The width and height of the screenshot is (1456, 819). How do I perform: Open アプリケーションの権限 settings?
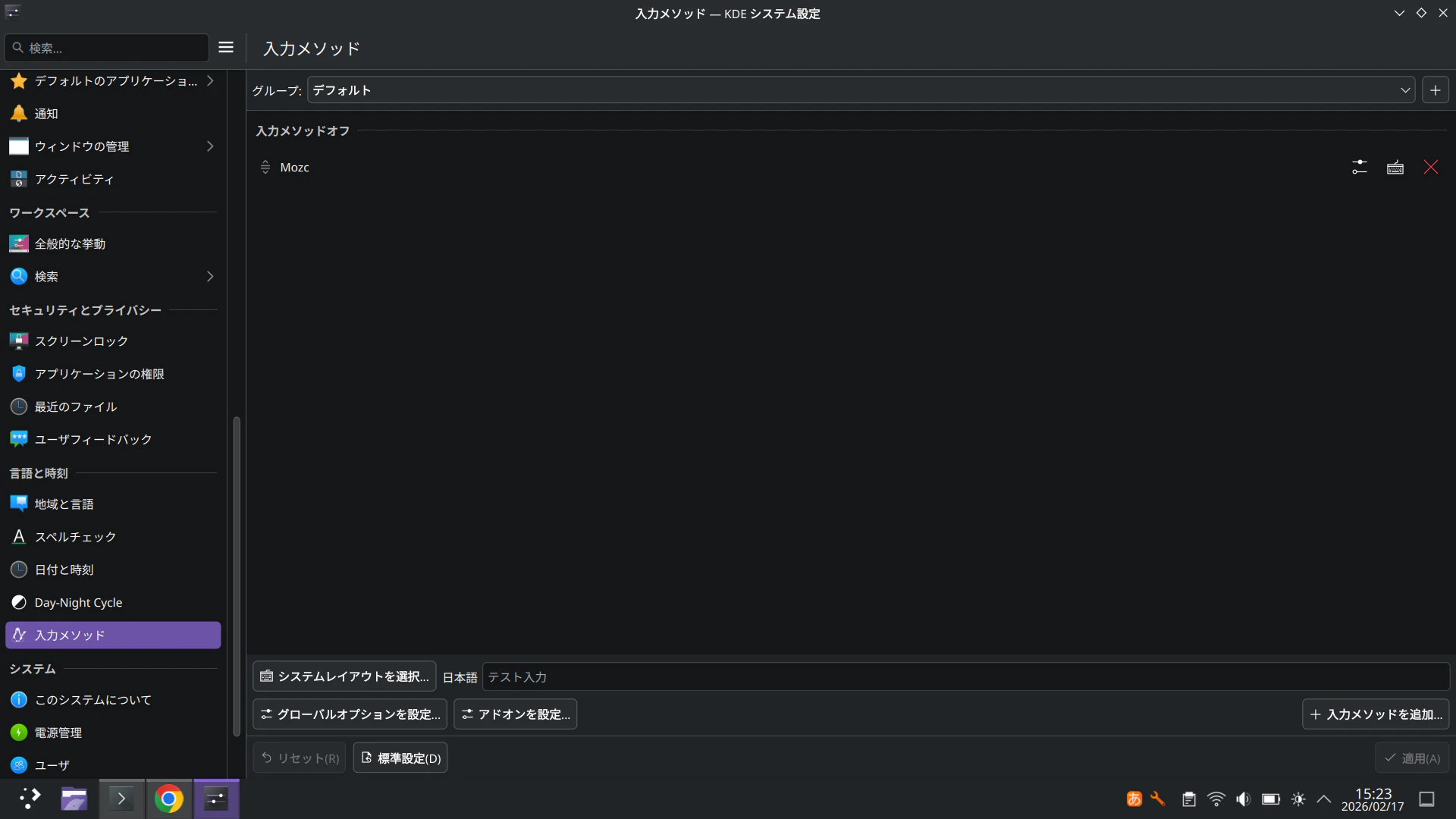pos(113,374)
